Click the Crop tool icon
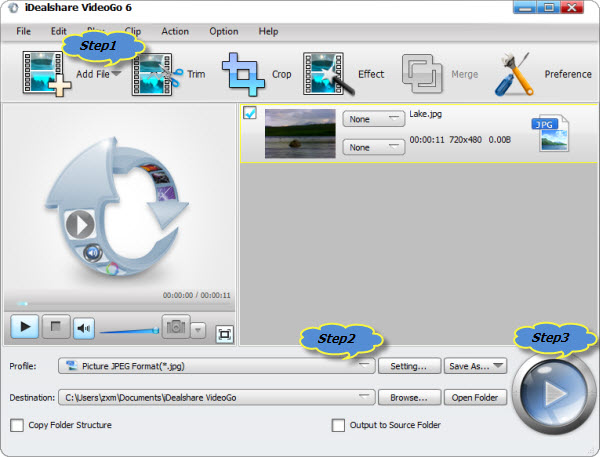Screen dimensions: 600x457 tap(243, 74)
